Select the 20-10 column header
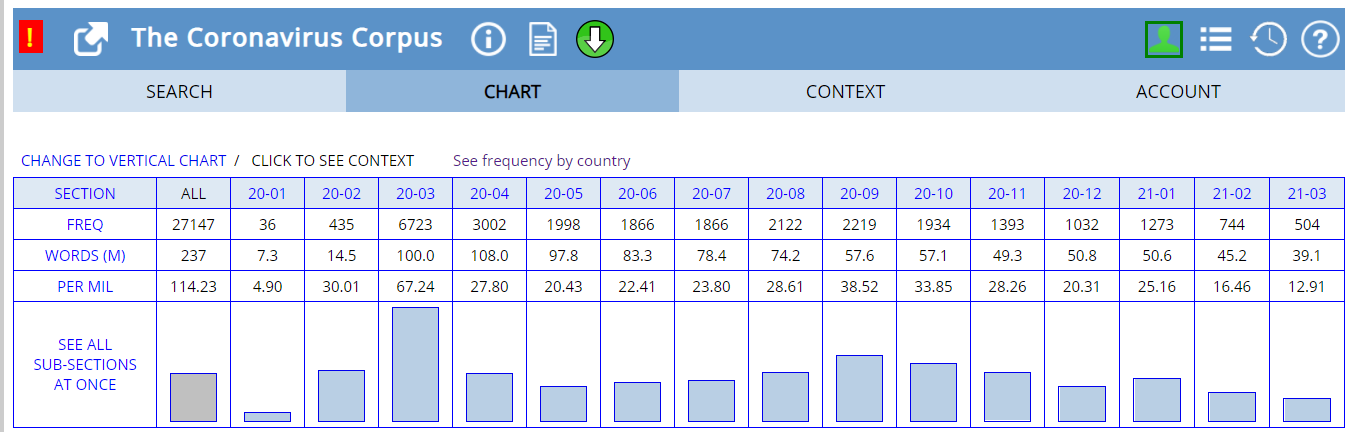Screen dimensions: 1353x432 [933, 194]
